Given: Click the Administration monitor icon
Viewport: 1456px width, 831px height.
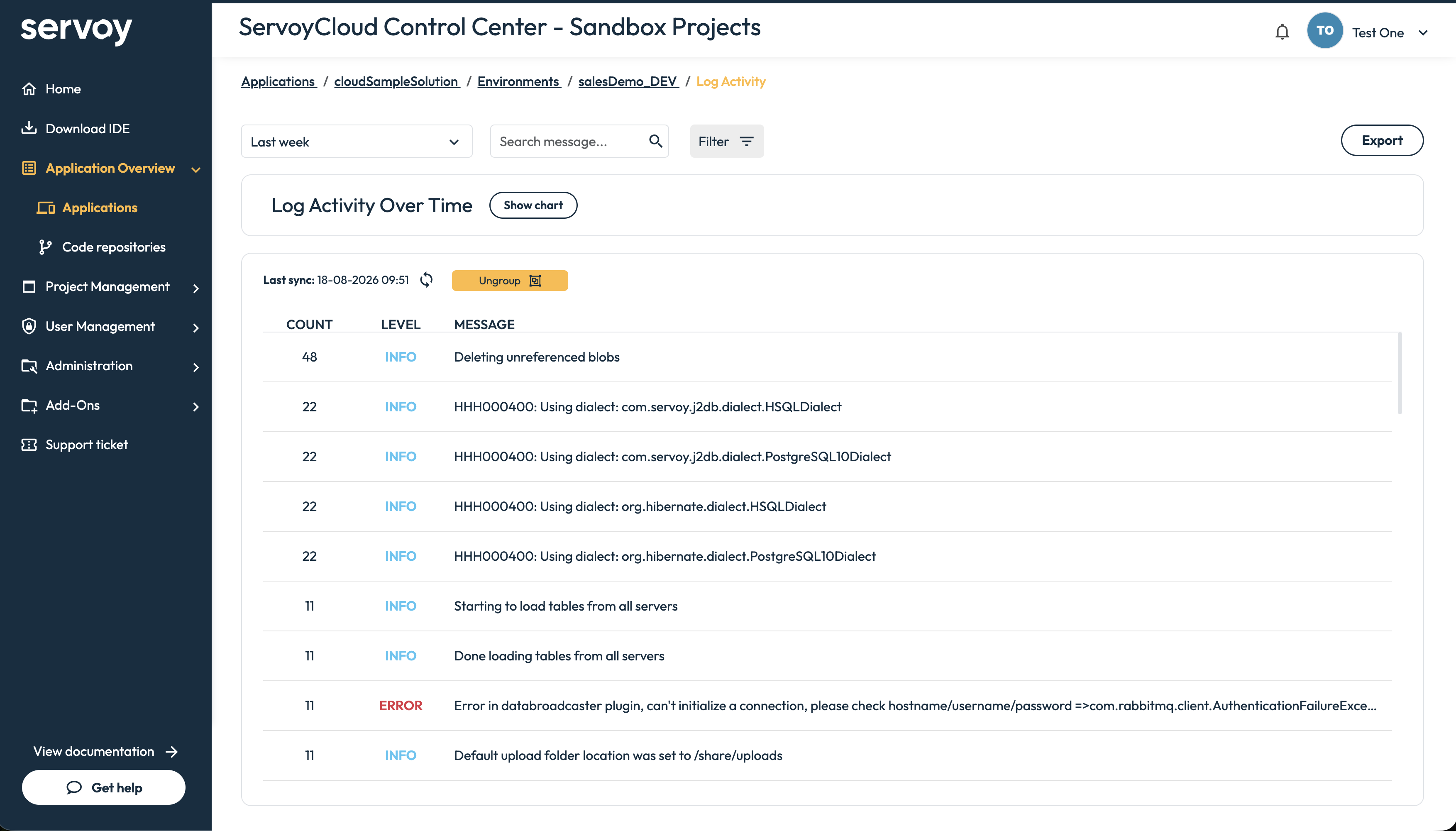Looking at the screenshot, I should pos(29,366).
